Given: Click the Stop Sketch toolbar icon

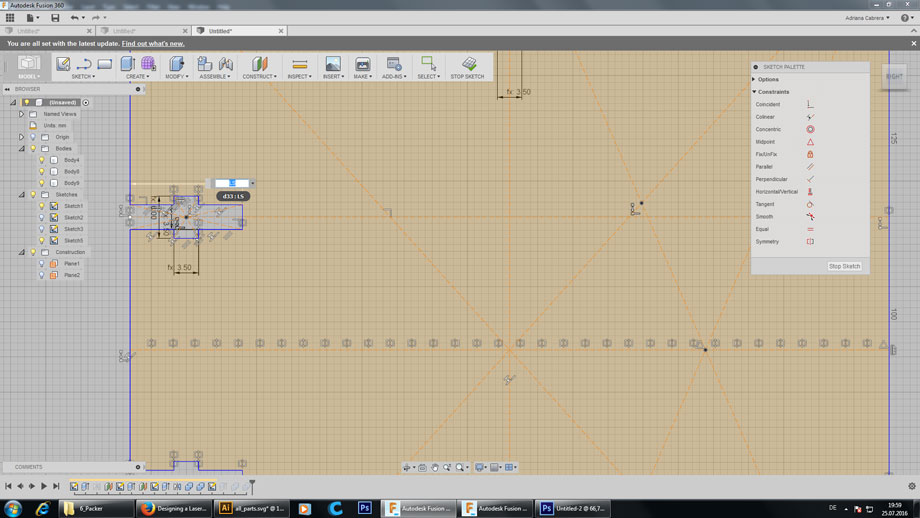Looking at the screenshot, I should click(x=469, y=63).
